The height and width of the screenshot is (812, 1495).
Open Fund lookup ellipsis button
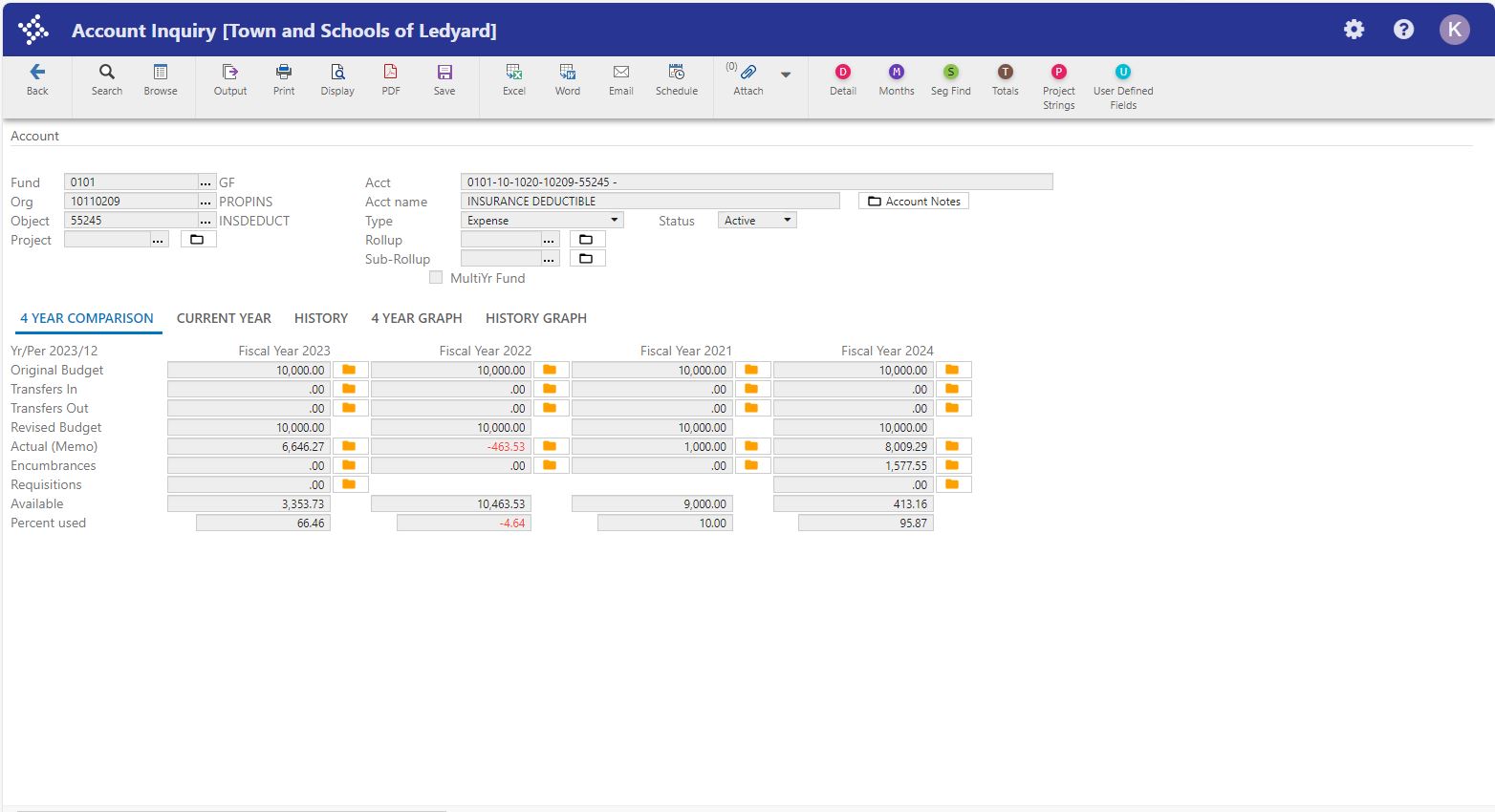[x=206, y=182]
